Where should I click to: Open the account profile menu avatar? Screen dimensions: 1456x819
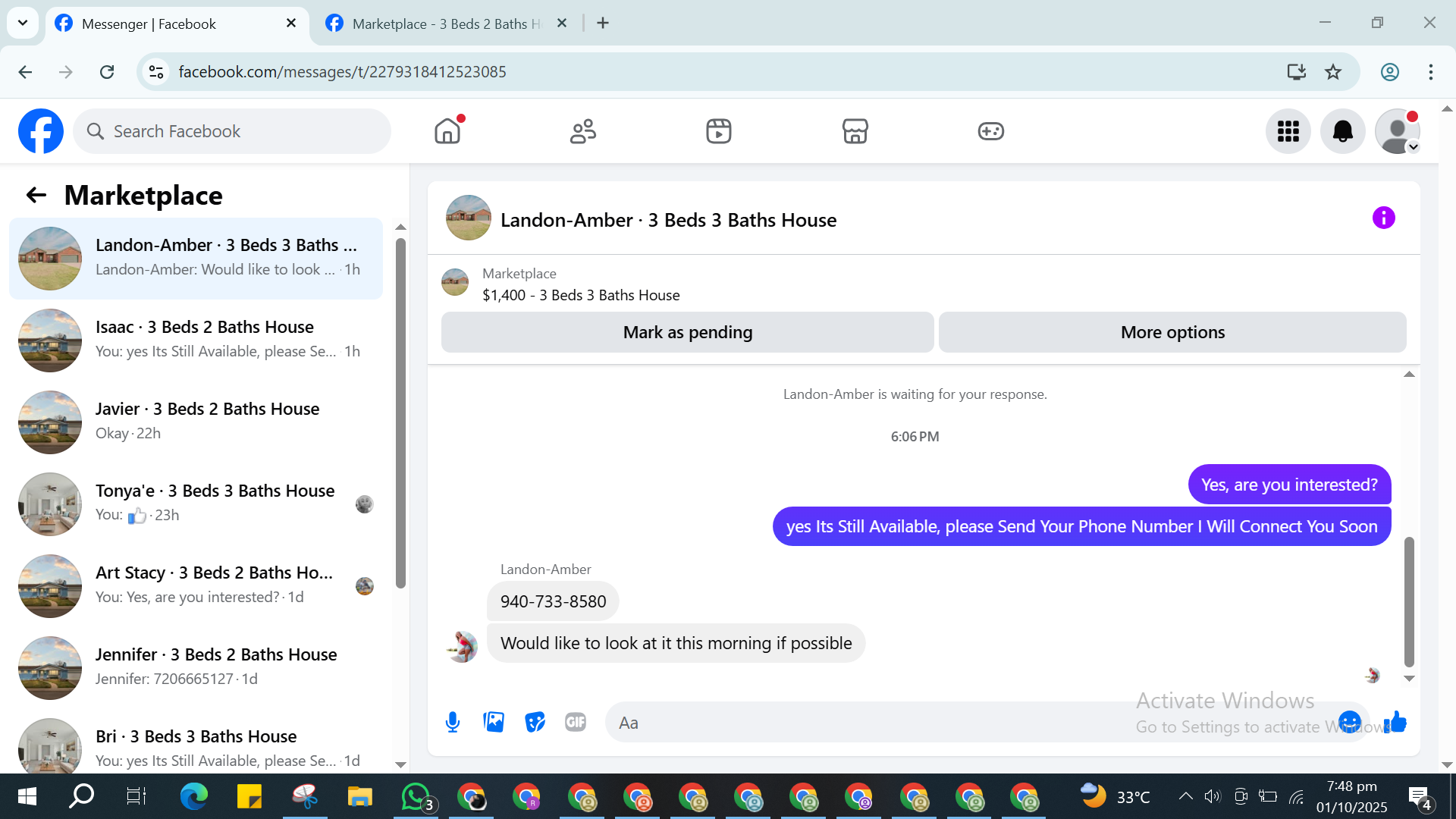(1397, 131)
